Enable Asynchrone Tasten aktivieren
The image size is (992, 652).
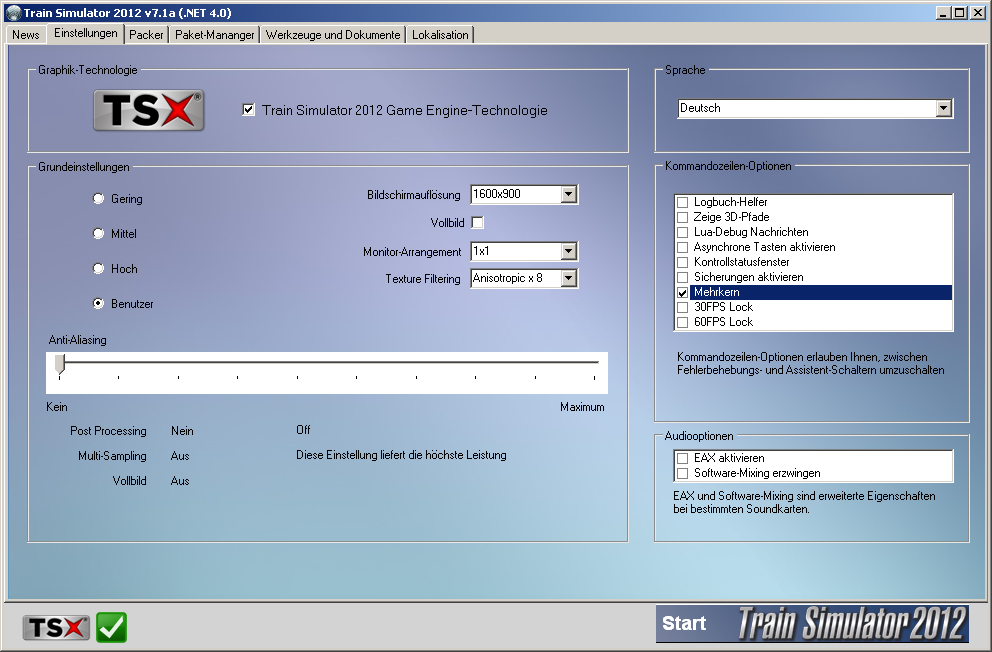coord(683,247)
